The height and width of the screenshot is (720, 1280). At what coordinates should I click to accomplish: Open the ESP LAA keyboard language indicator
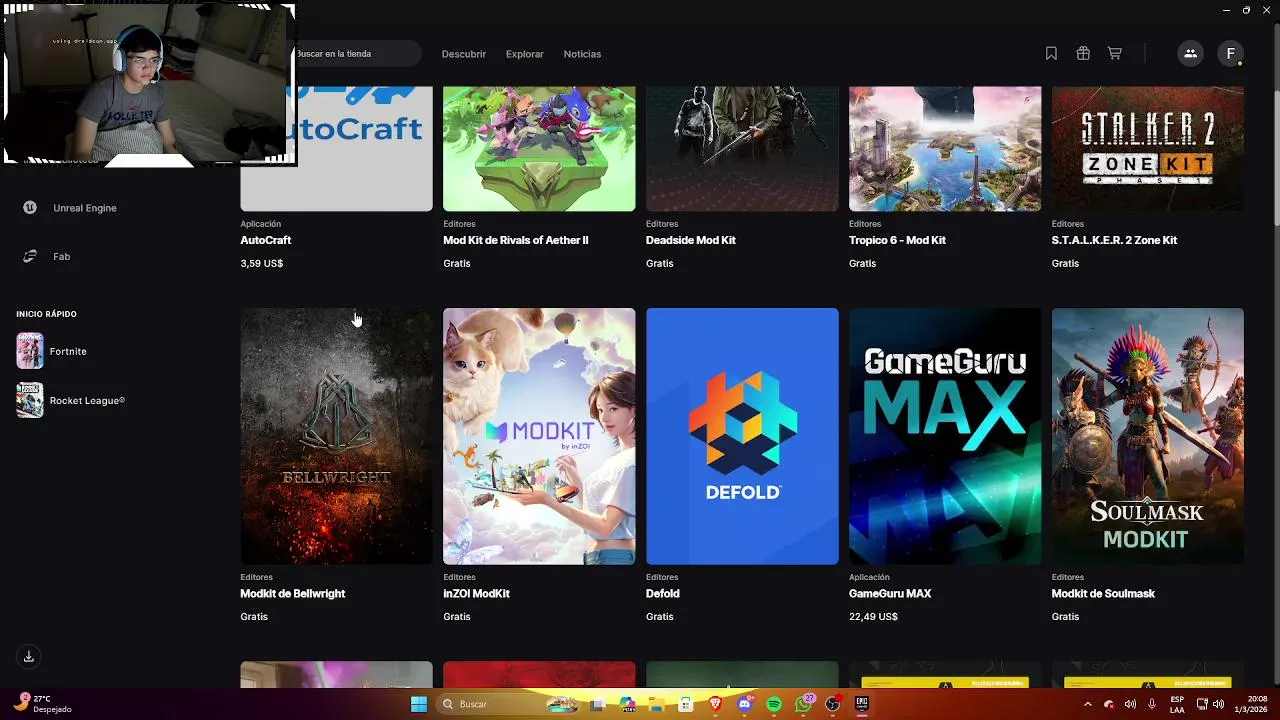pyautogui.click(x=1177, y=704)
